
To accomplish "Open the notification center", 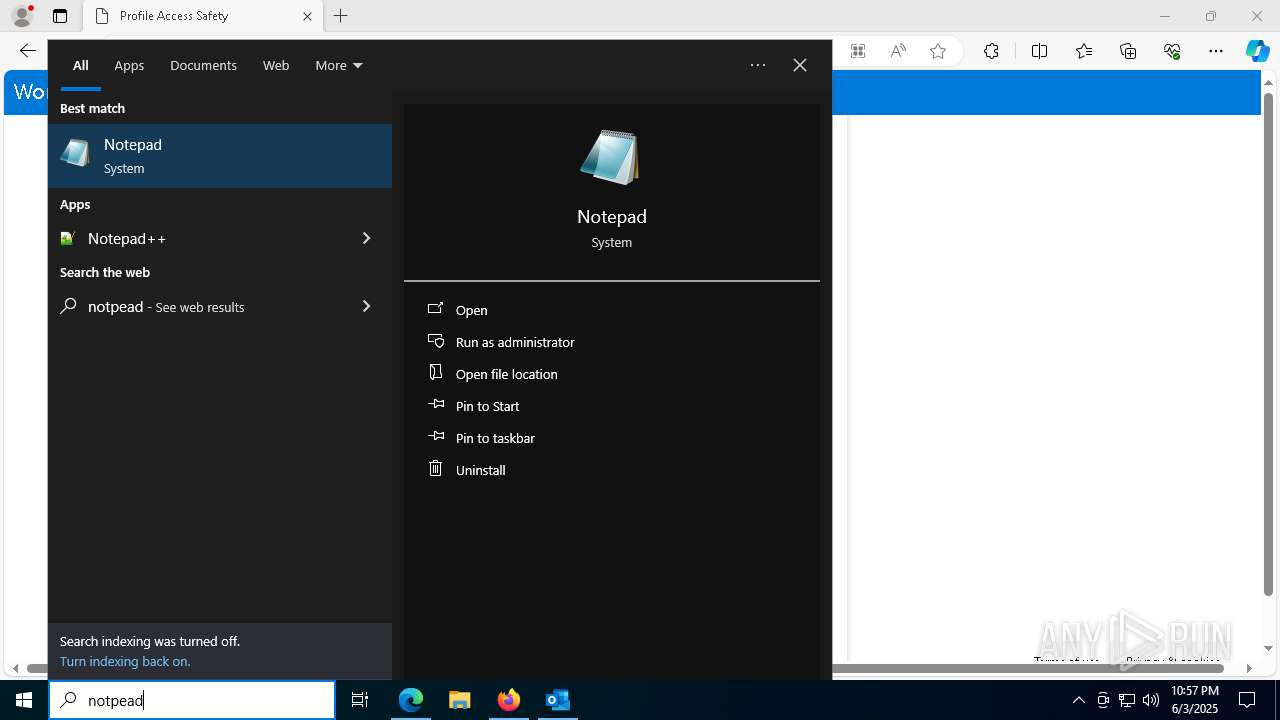I will tap(1247, 700).
